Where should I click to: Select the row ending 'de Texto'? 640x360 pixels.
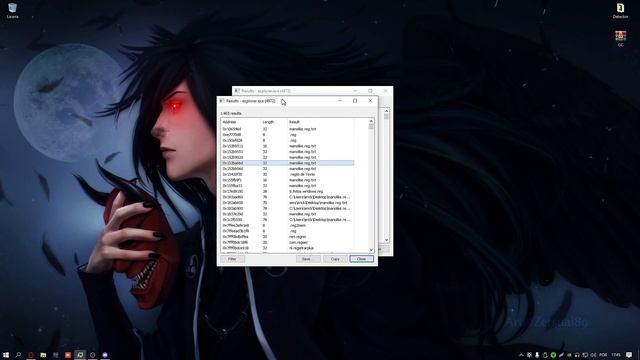pyautogui.click(x=287, y=174)
